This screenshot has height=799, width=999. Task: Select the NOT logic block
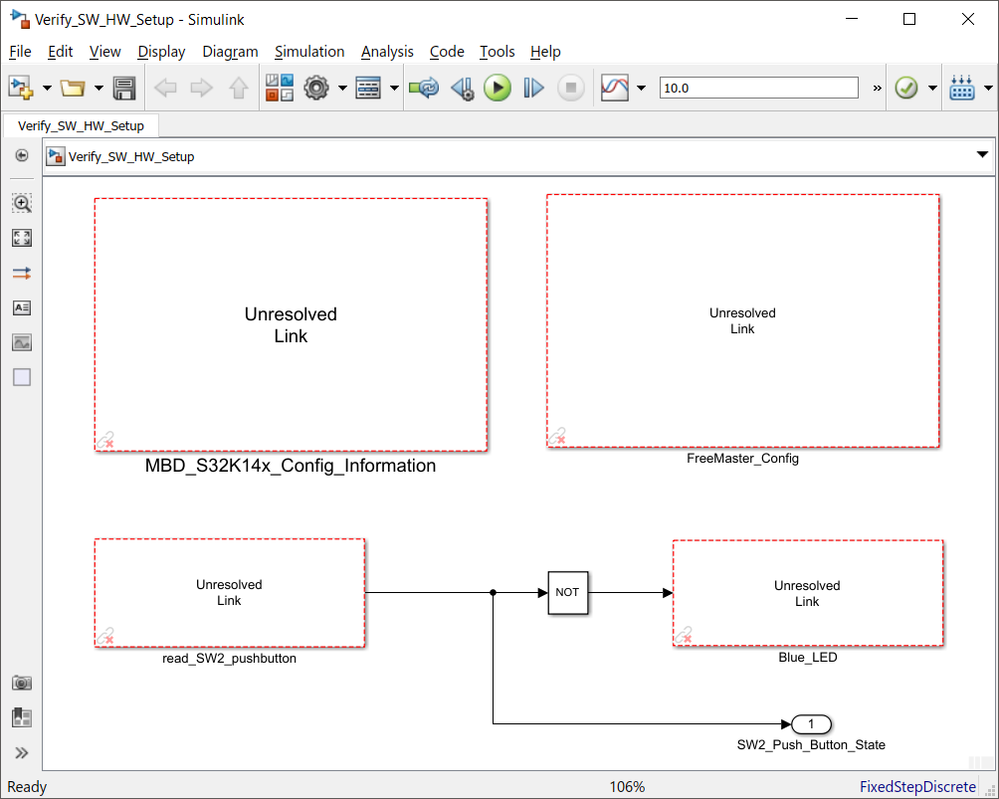pyautogui.click(x=568, y=593)
